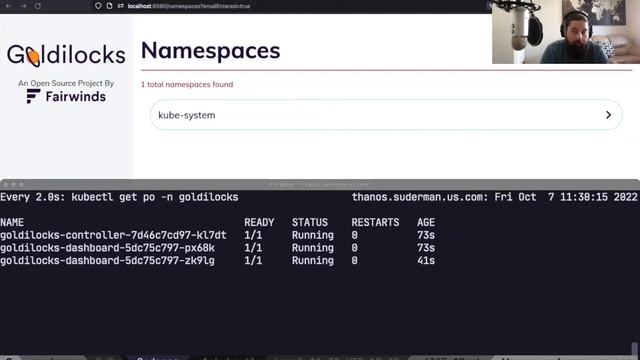Click the localhost URL in the address bar
The width and height of the screenshot is (640, 360).
(189, 6)
